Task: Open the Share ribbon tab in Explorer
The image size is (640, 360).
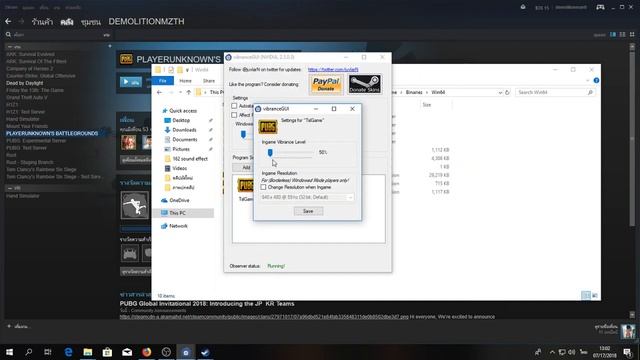Action: click(209, 81)
